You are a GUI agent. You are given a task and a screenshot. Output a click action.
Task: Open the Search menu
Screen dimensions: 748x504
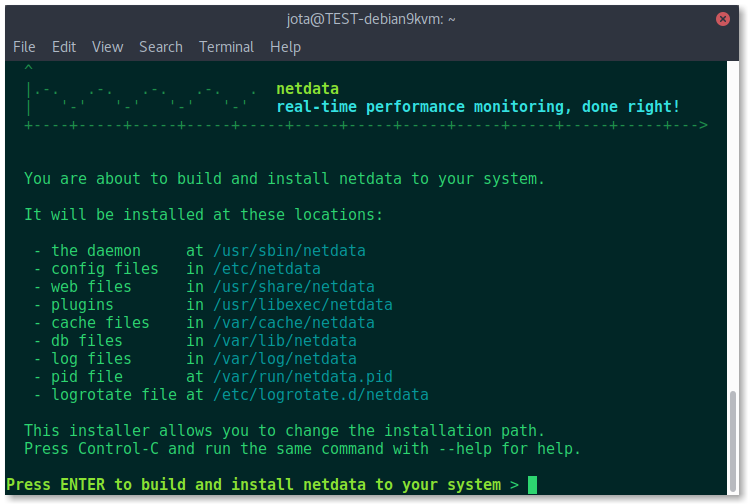(161, 47)
